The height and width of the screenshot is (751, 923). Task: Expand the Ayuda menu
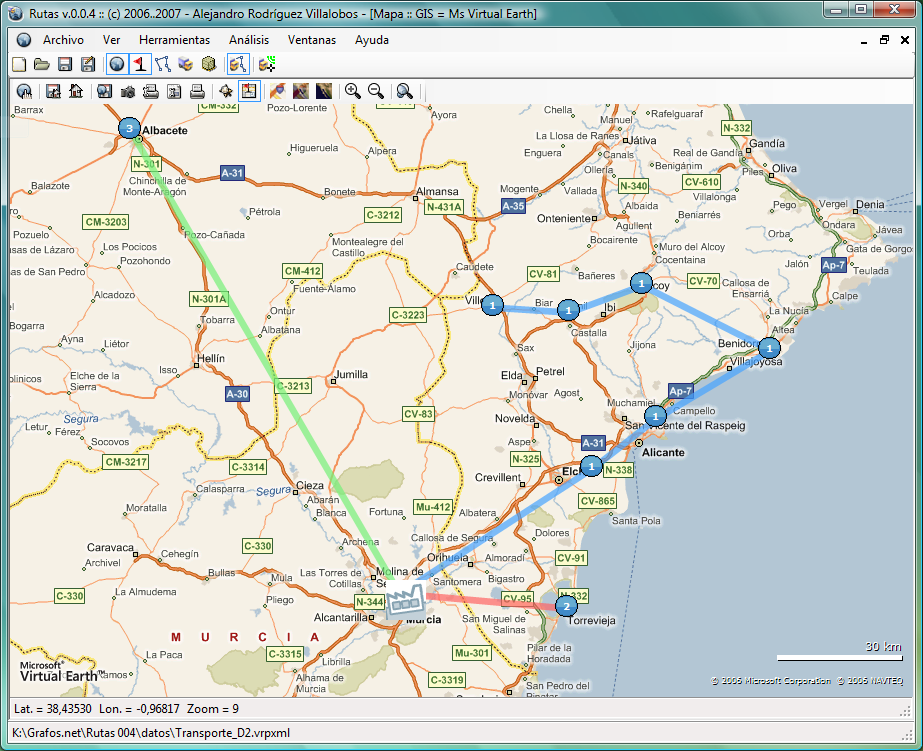(x=372, y=40)
